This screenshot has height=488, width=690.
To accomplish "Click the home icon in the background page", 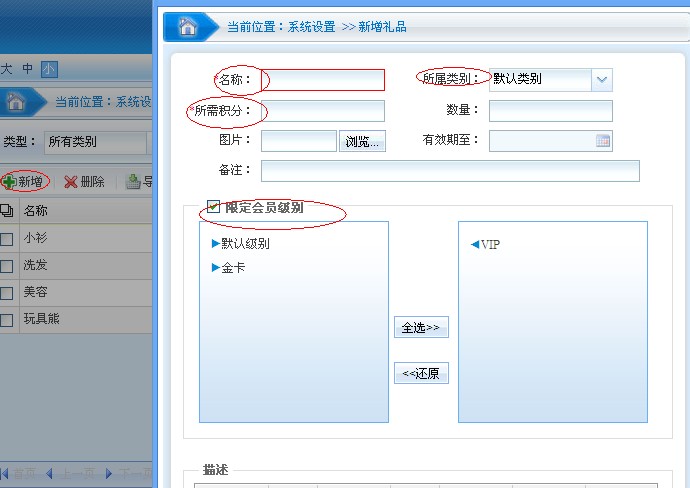I will pos(15,102).
